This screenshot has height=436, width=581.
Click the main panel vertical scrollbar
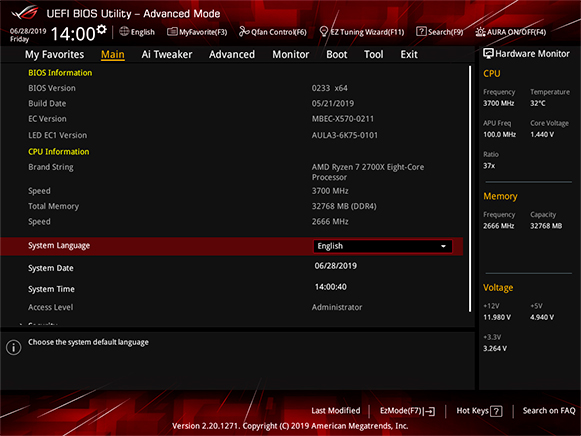click(x=470, y=189)
